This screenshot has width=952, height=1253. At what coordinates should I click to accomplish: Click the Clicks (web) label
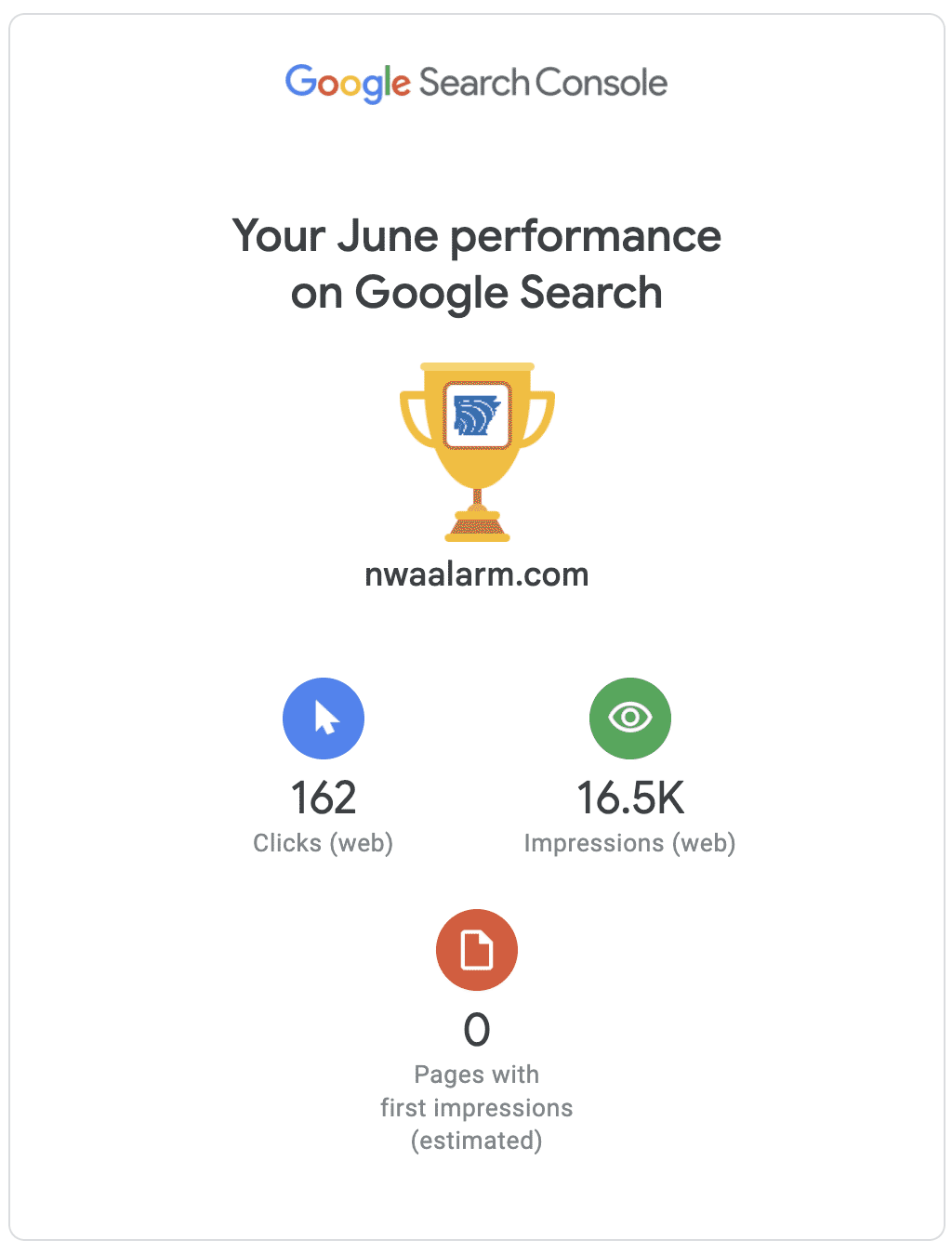tap(324, 843)
